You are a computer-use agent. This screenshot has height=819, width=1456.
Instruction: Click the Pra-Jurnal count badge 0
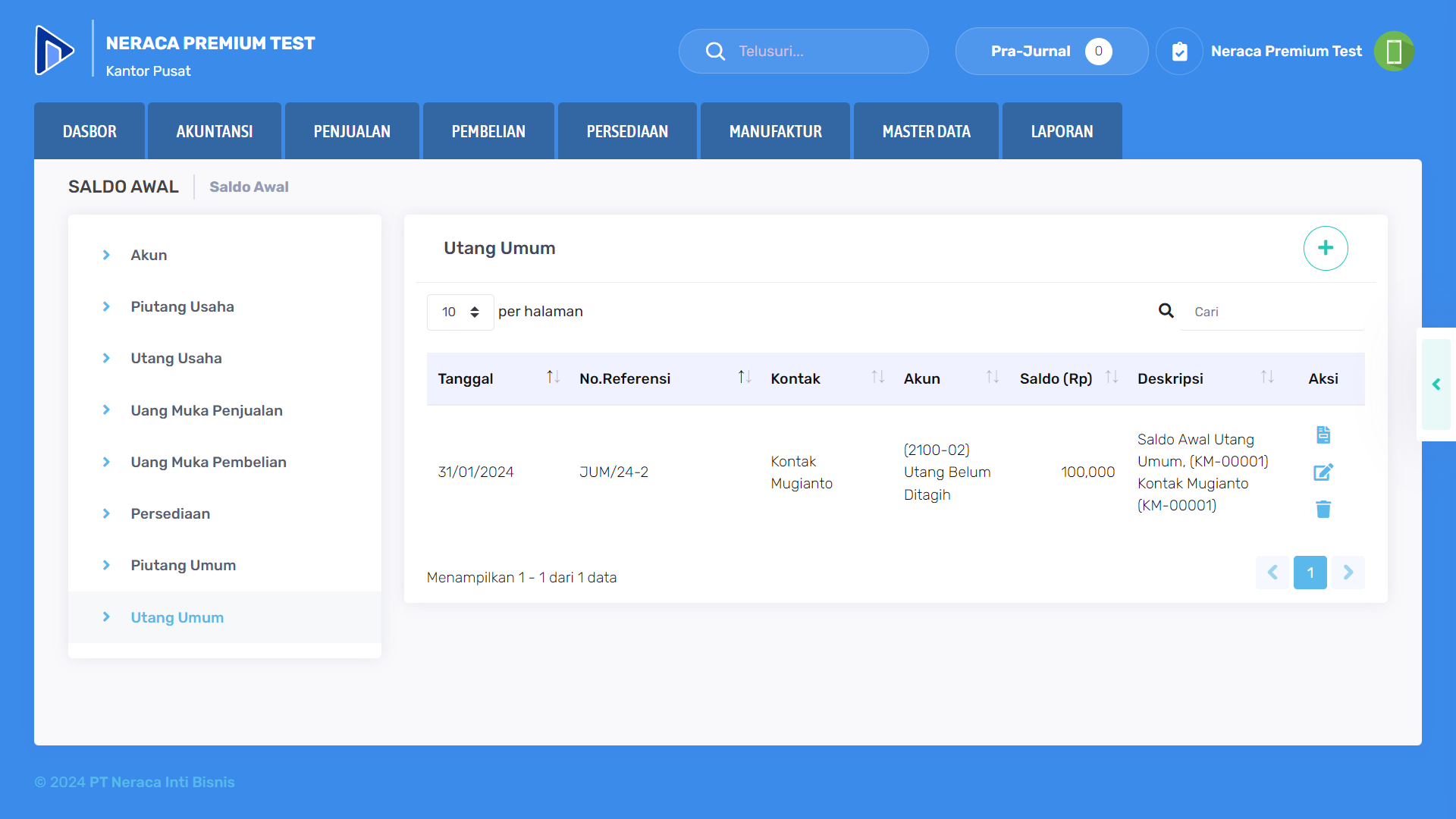tap(1098, 51)
